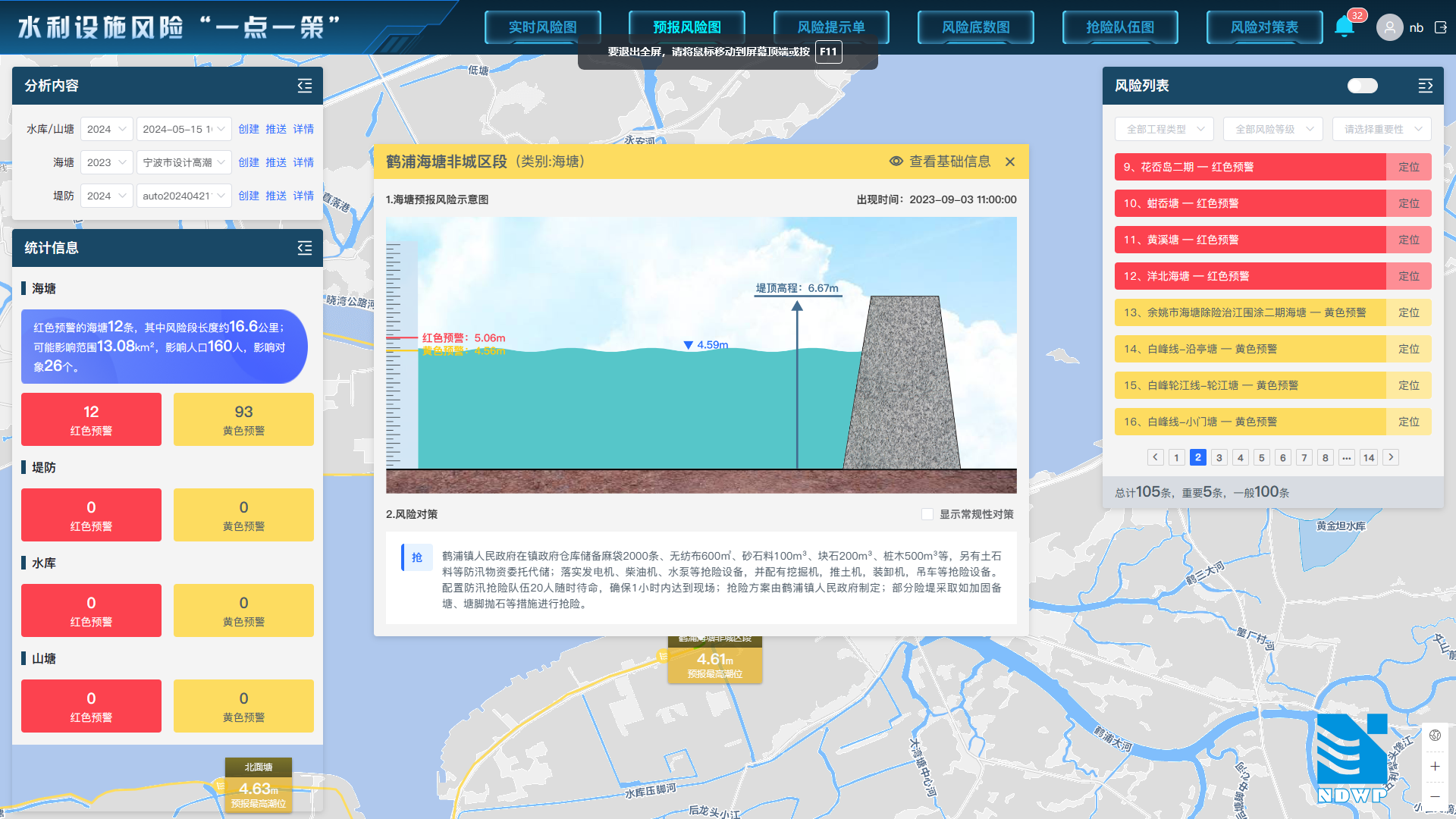Collapse the 统计信息 panel via its menu icon
1456x819 pixels.
305,248
